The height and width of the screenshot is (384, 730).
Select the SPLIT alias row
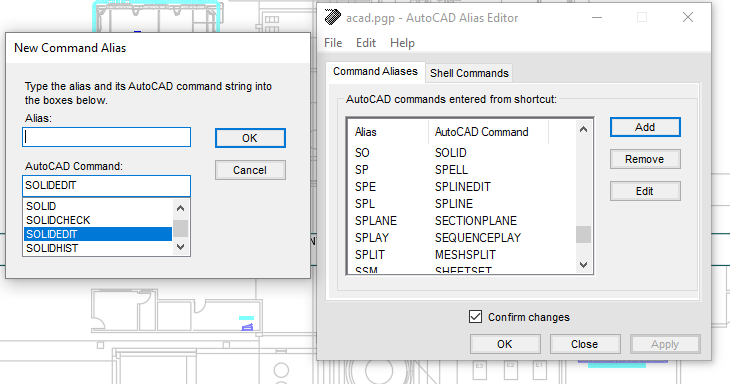click(x=462, y=255)
